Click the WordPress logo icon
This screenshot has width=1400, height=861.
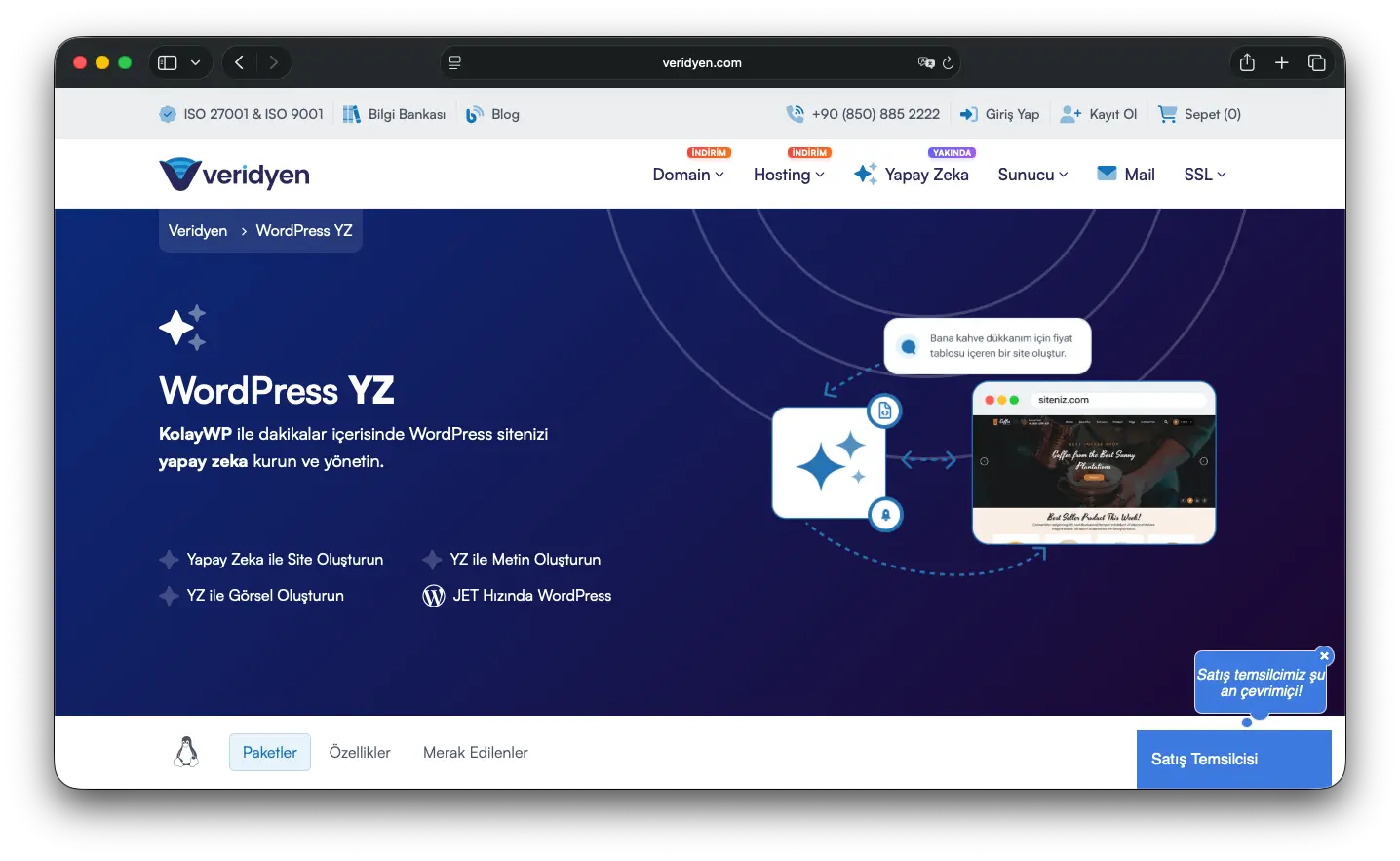pos(434,596)
